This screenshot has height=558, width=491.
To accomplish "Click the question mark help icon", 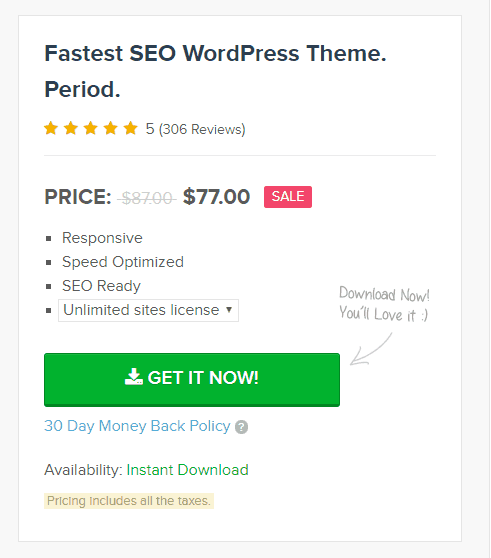I will (x=241, y=427).
